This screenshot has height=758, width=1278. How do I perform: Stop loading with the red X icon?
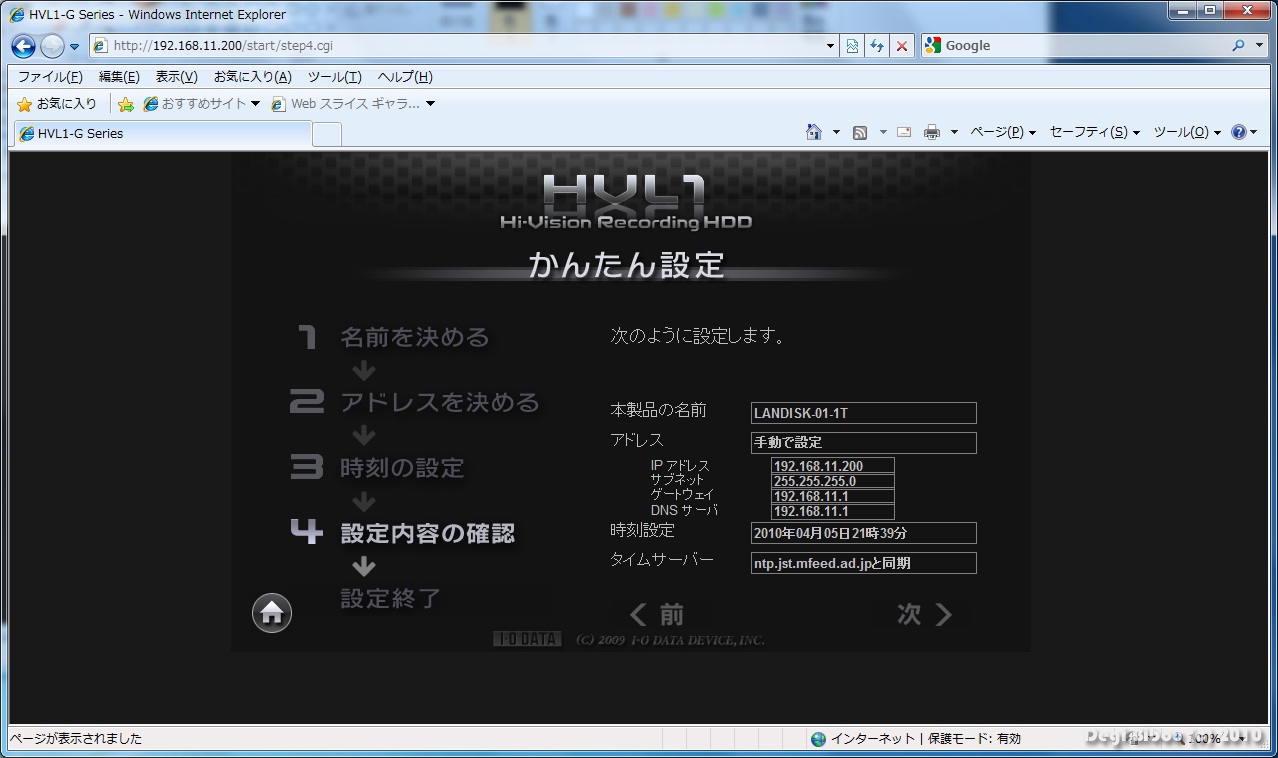[902, 46]
